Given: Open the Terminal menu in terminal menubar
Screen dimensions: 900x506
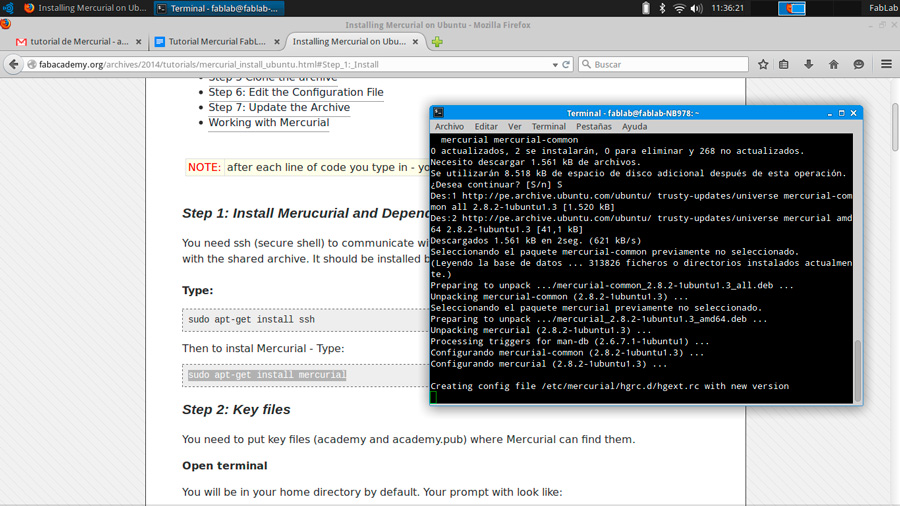Looking at the screenshot, I should pos(549,126).
